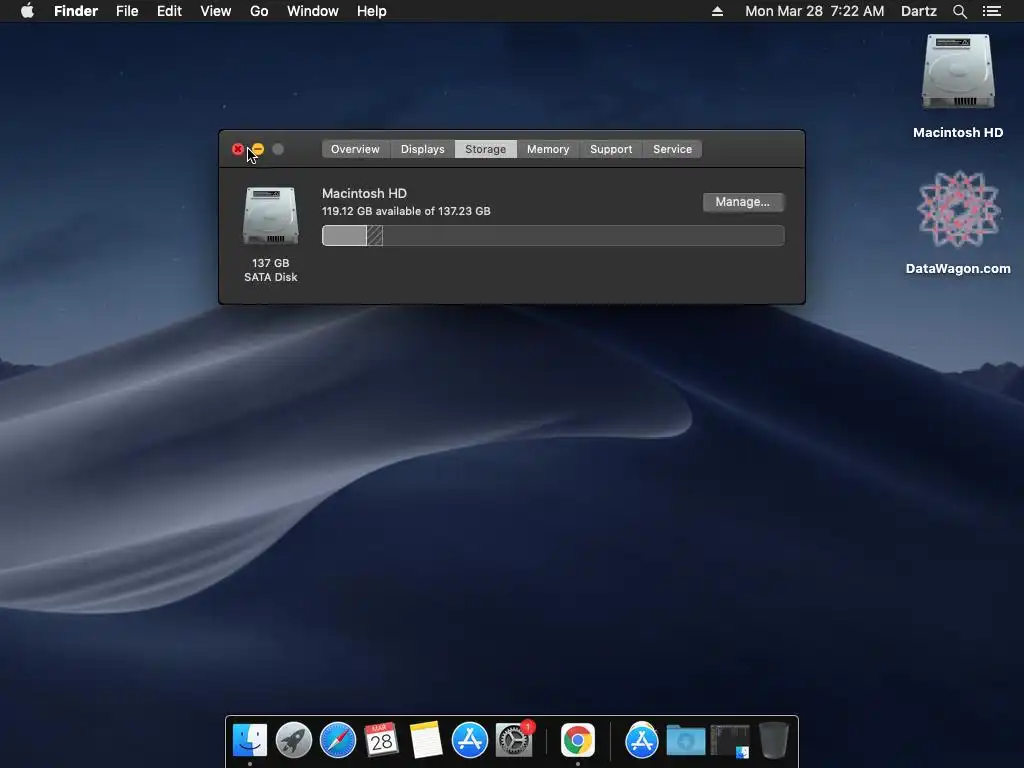Click the grayed-out zoom window button

(x=278, y=150)
